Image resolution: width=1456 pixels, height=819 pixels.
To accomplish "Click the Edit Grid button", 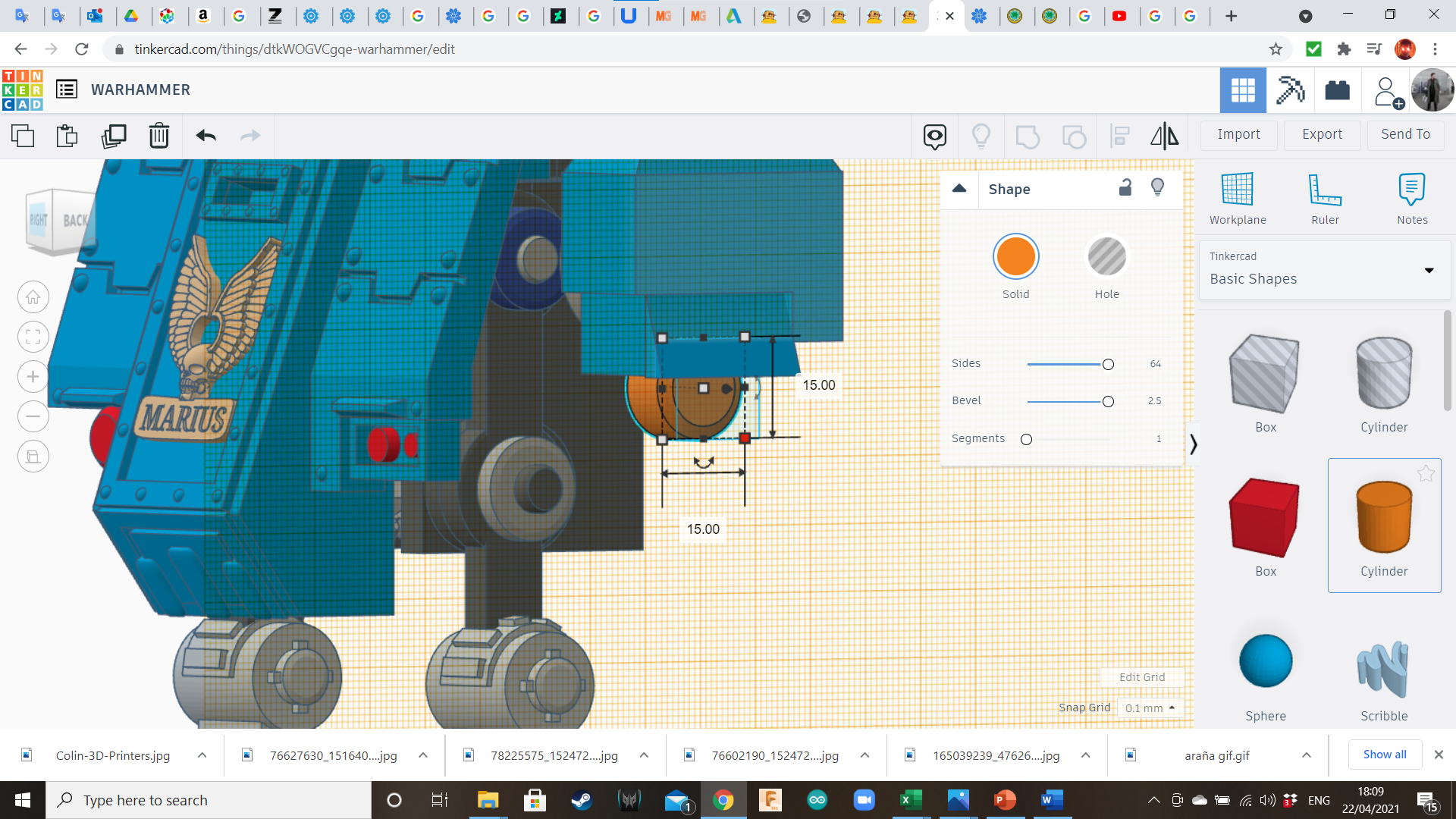I will [x=1141, y=677].
